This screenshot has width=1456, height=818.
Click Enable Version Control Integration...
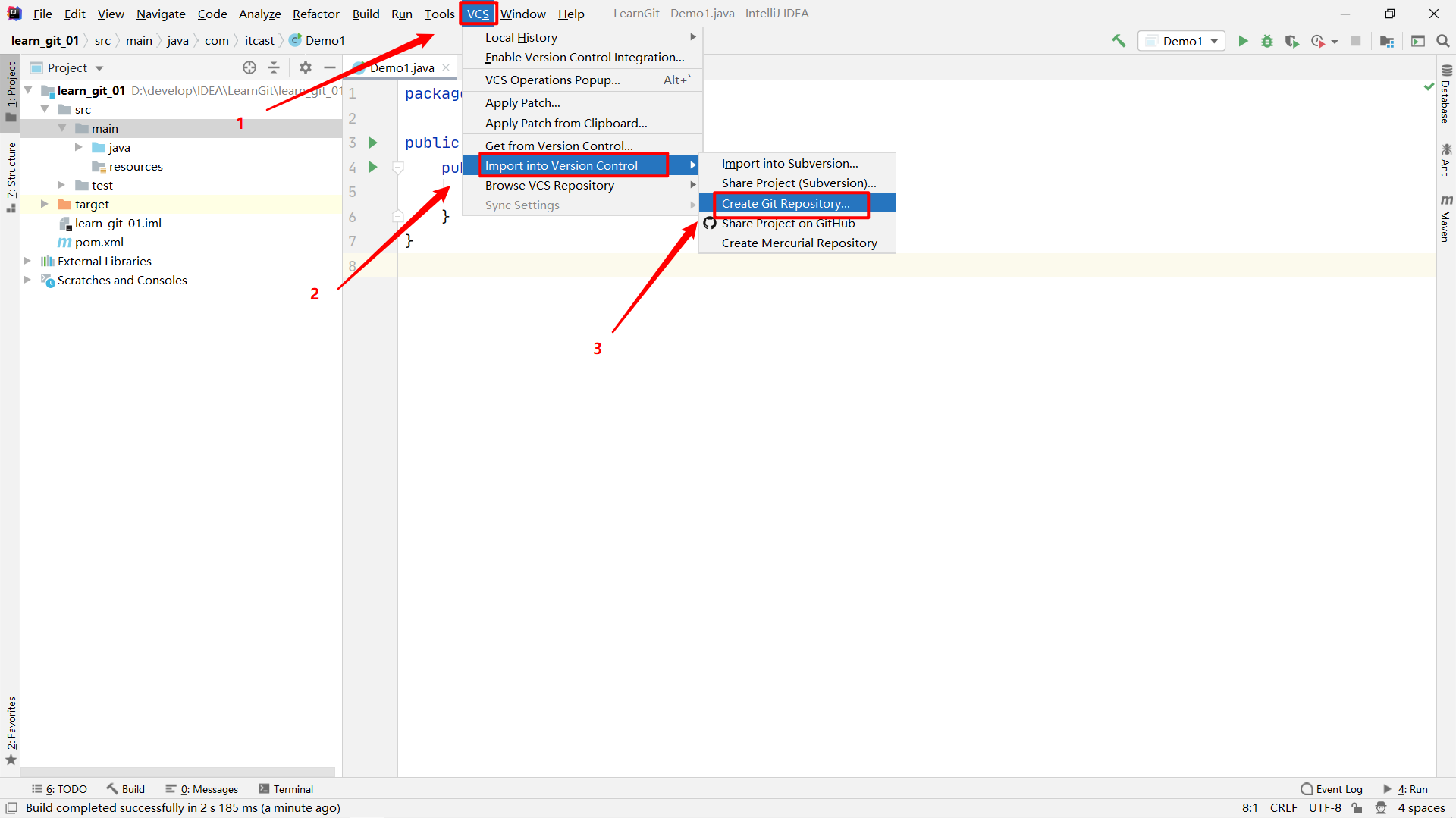click(x=582, y=57)
